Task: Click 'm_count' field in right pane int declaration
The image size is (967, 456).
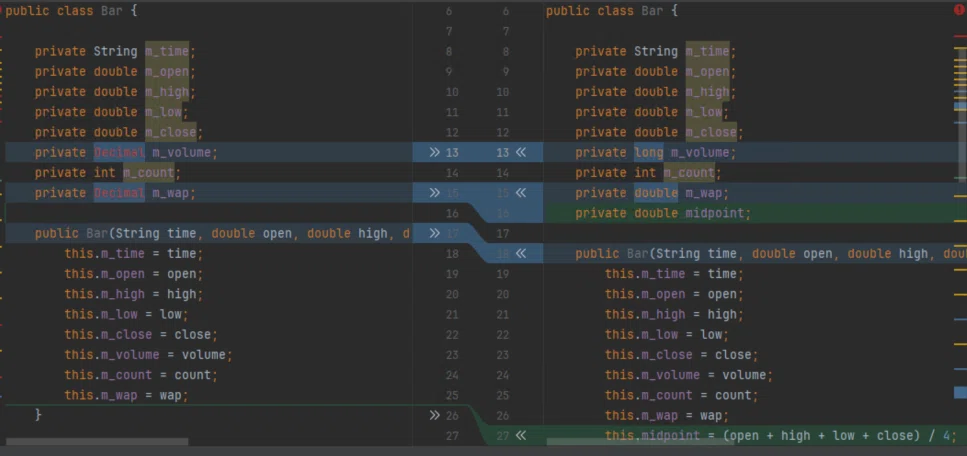Action: pos(689,173)
